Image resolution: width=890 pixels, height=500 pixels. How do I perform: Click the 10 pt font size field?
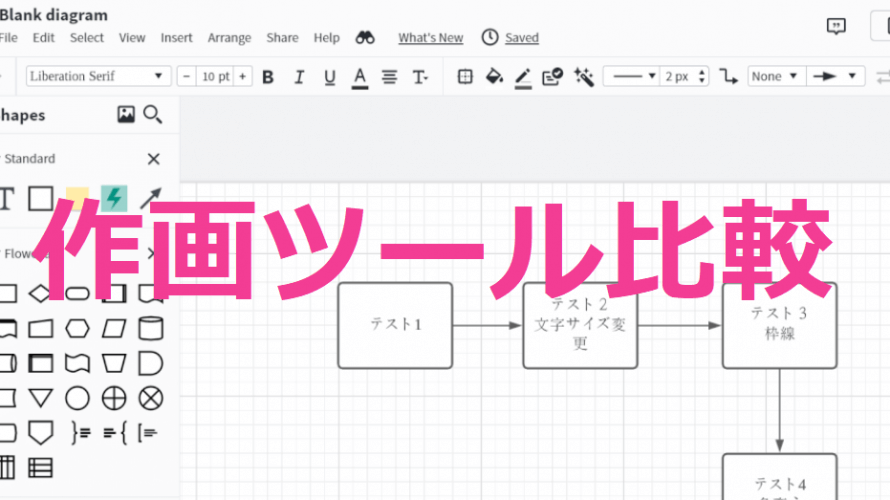click(x=215, y=76)
